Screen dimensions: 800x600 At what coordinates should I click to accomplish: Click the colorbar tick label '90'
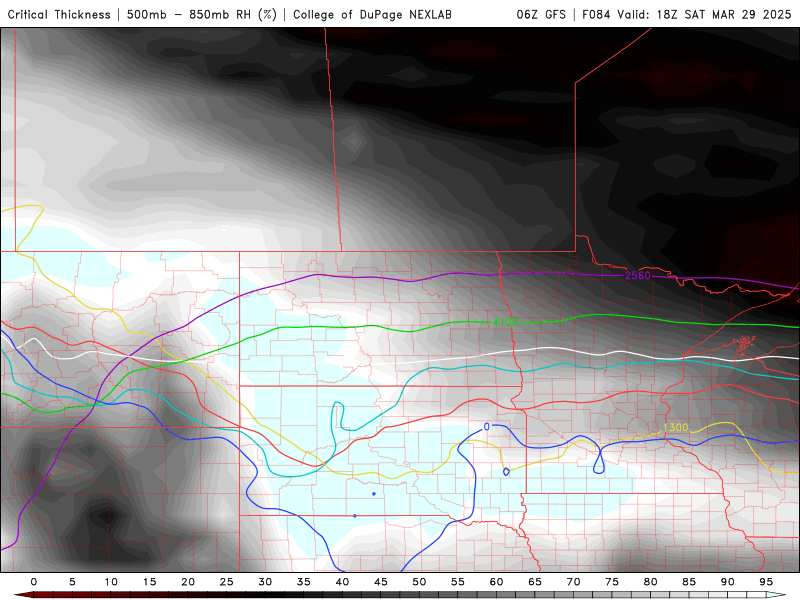(728, 582)
